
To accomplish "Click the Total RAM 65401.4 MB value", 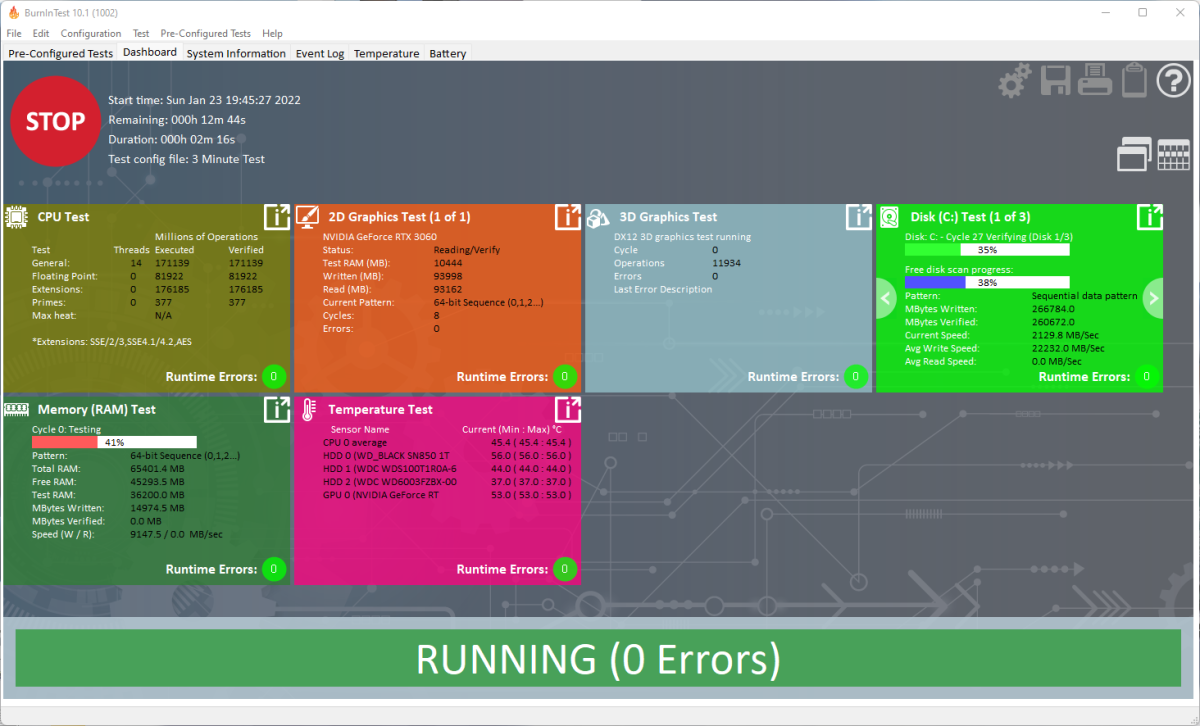I will [x=157, y=468].
